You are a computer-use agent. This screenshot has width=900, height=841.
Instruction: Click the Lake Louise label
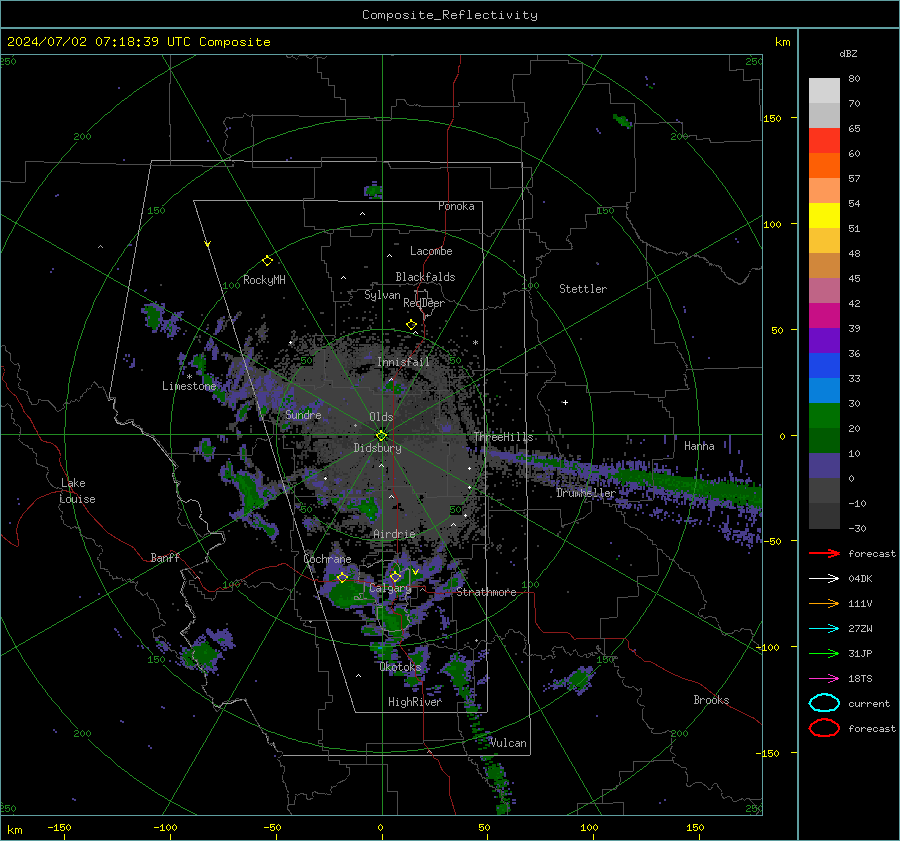coord(78,491)
